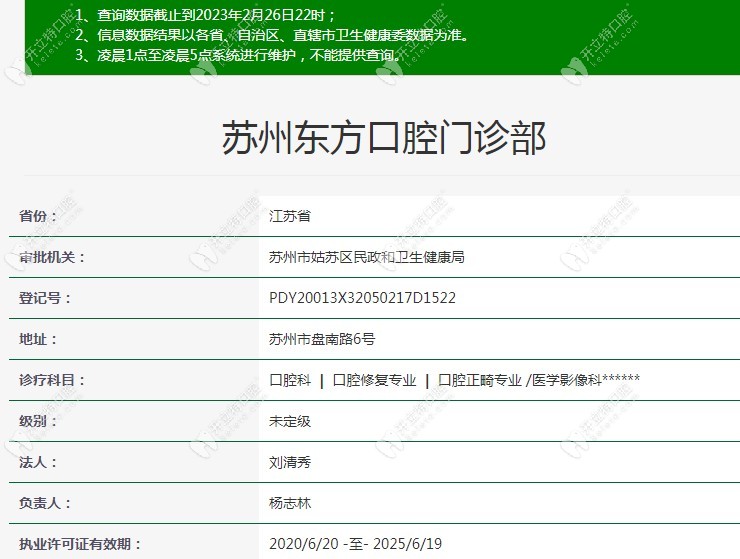This screenshot has width=740, height=559.
Task: Select the 诊疗科目 label
Action: [52, 380]
